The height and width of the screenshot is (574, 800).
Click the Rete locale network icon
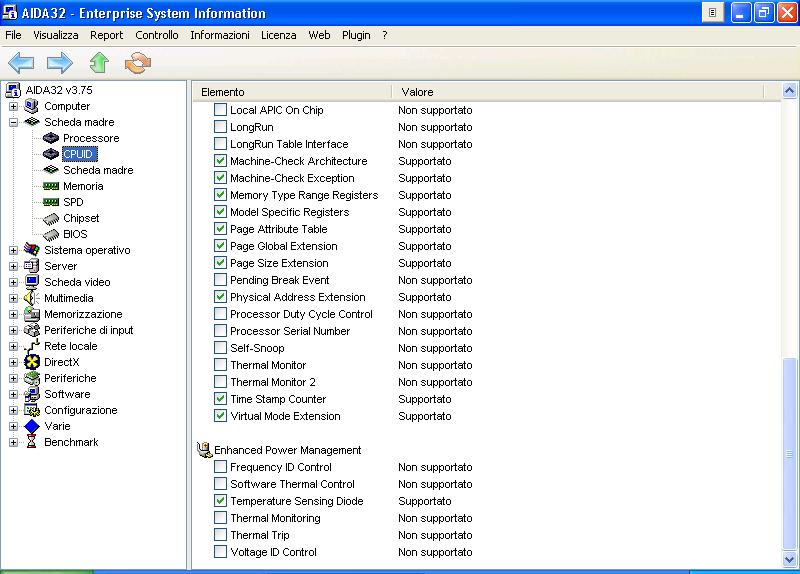pos(32,346)
